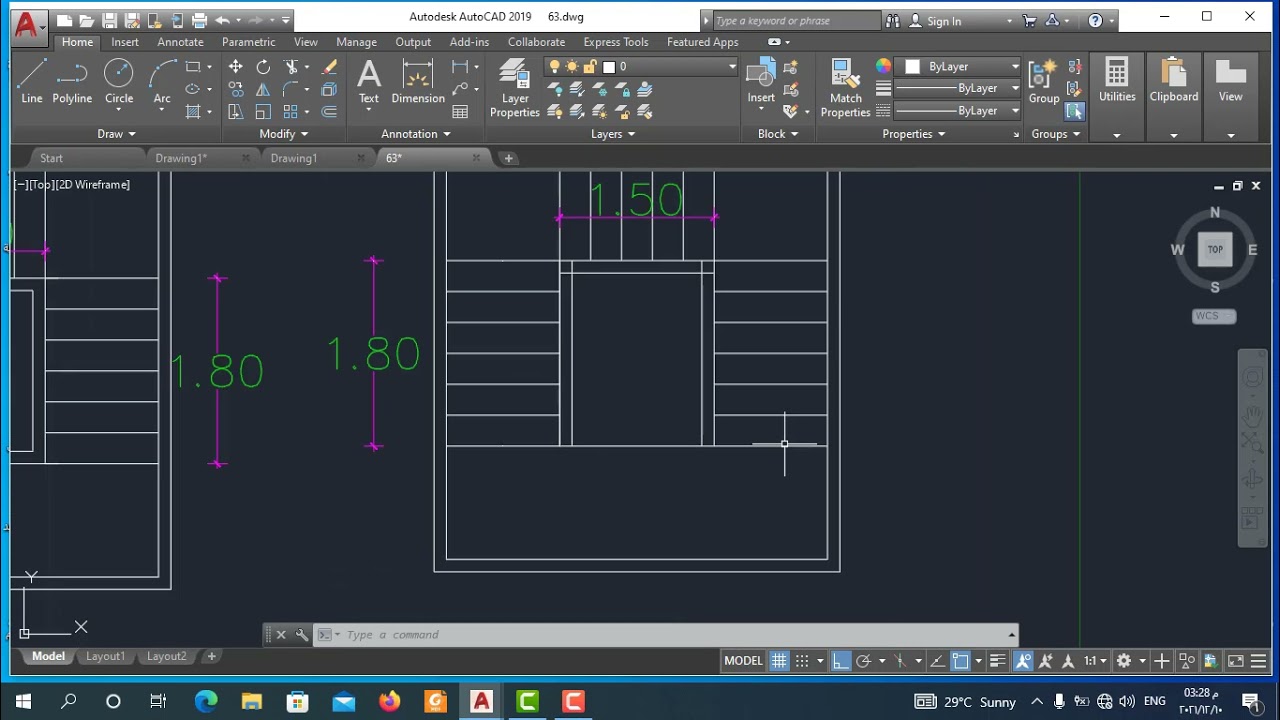Expand the Annotation panel dropdown
Screen dimensions: 1280x720
click(x=416, y=134)
